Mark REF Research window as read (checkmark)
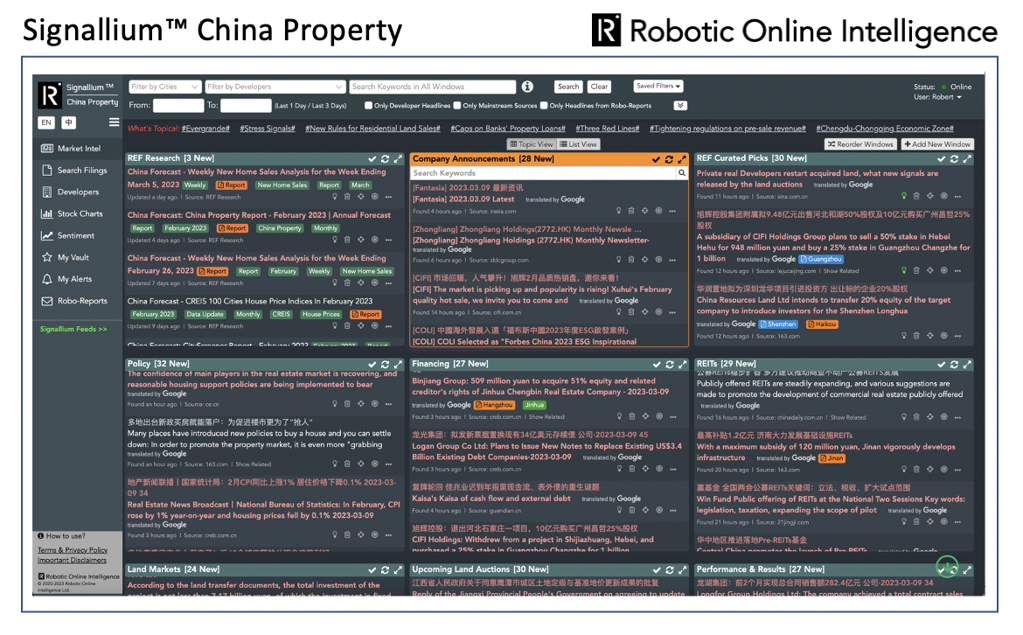 click(372, 159)
